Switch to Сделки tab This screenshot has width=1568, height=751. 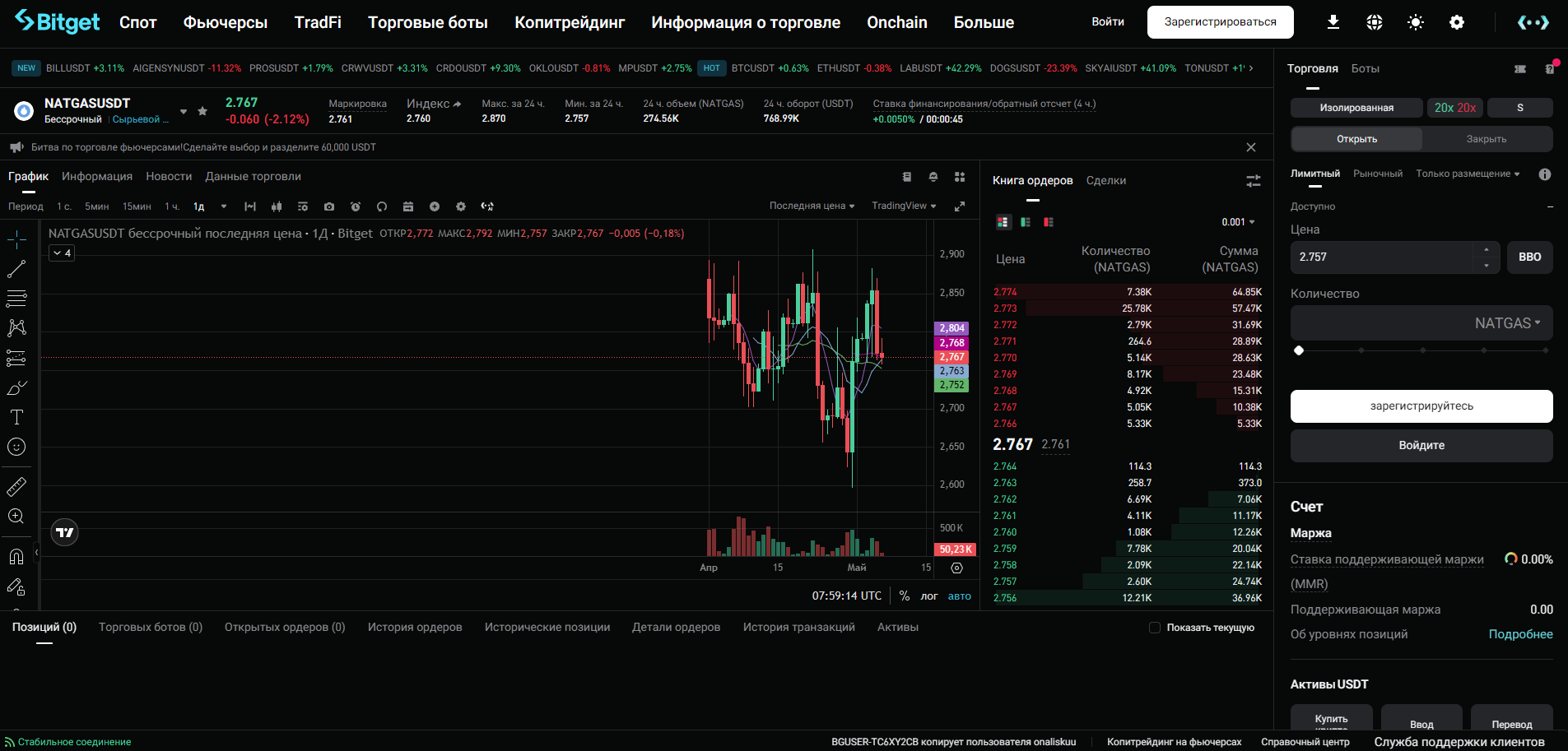click(1105, 180)
